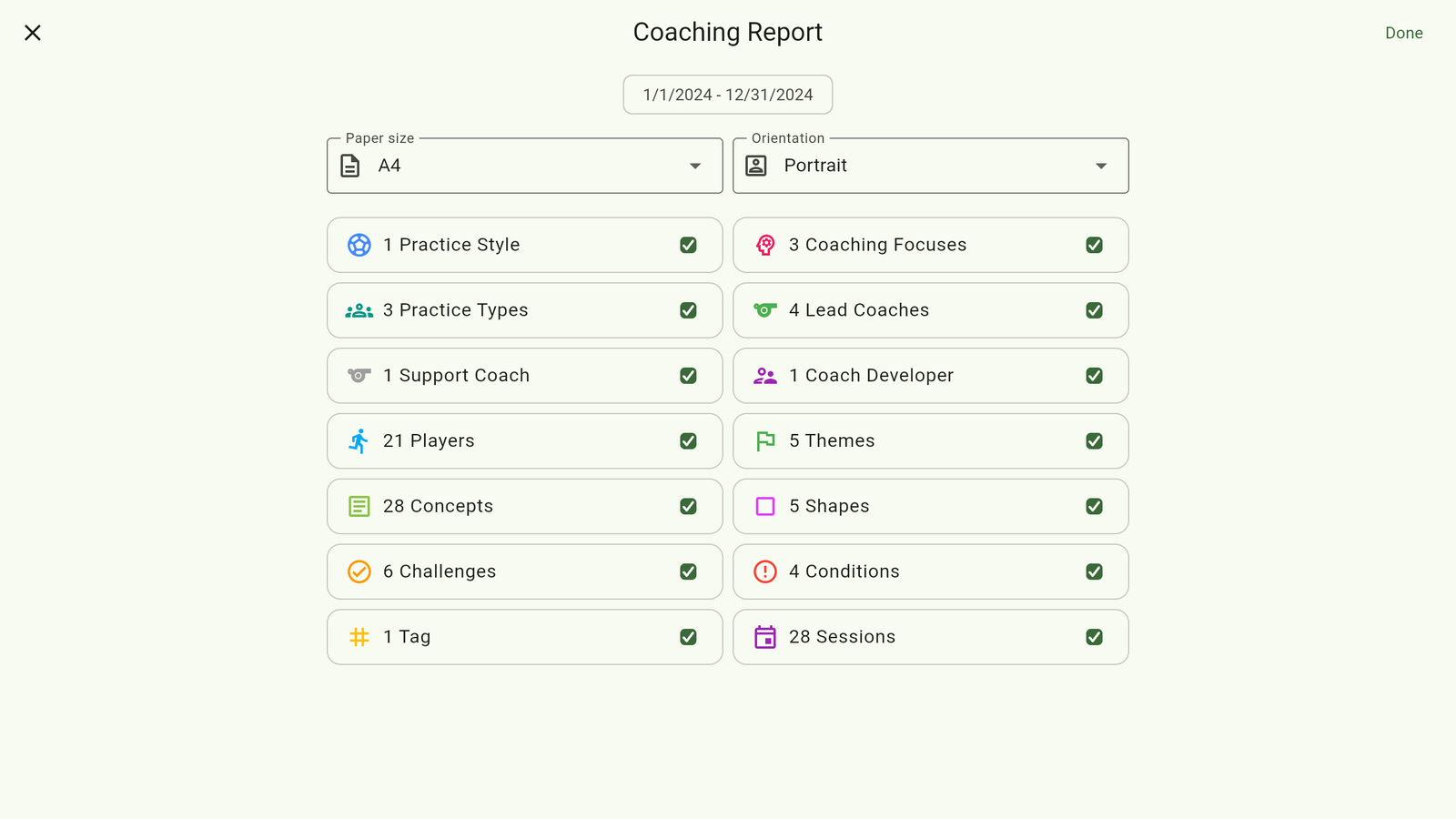Click the Coaching Focuses head icon

(765, 245)
